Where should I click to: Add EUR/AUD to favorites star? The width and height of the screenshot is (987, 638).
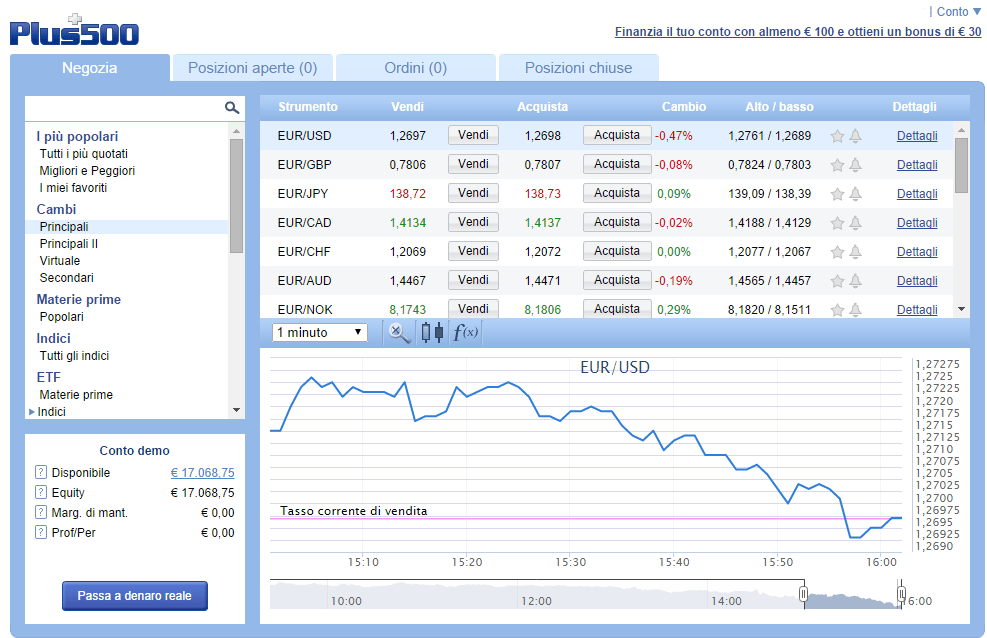(837, 281)
